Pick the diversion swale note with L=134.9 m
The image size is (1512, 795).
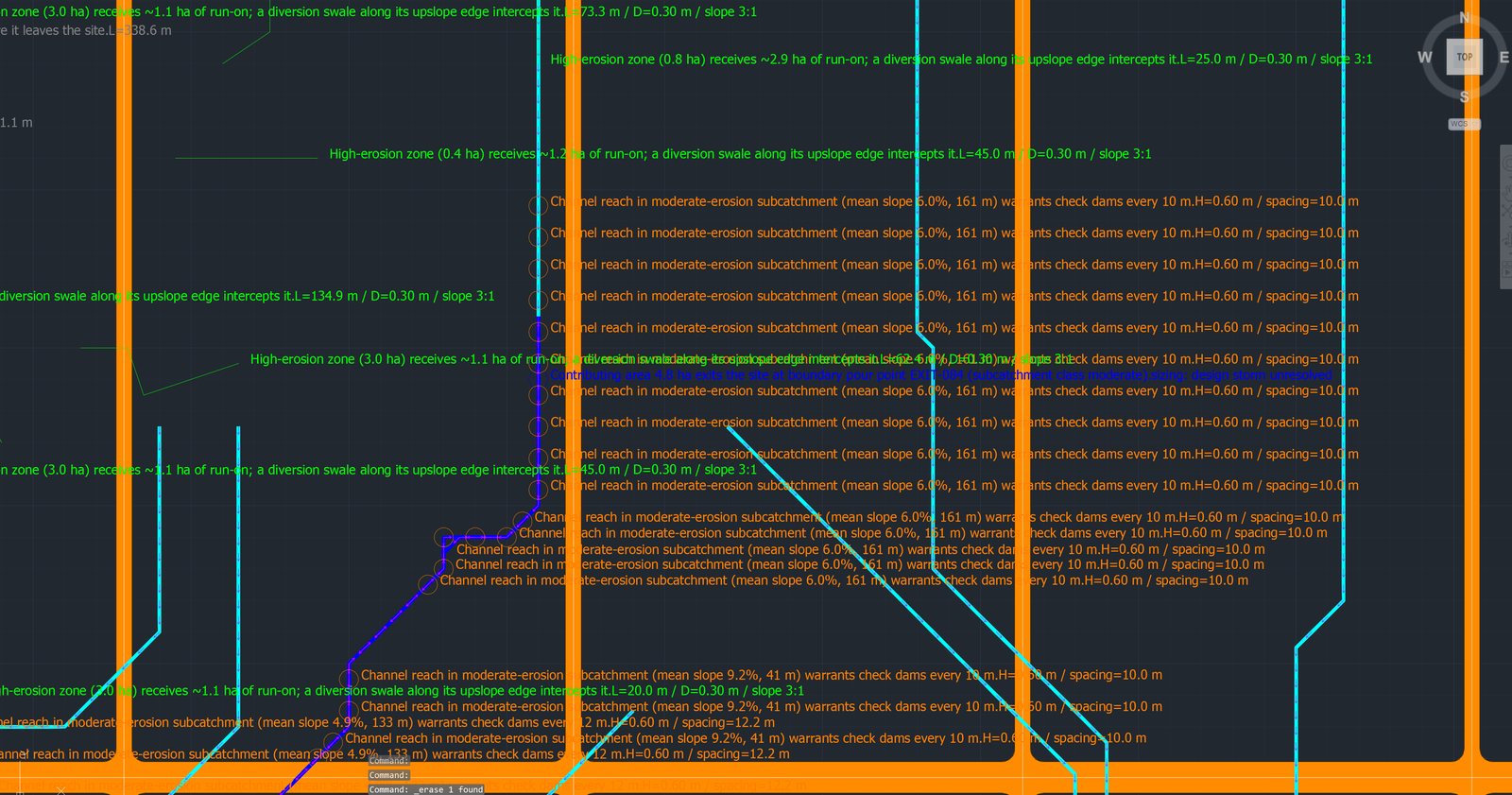(x=247, y=296)
